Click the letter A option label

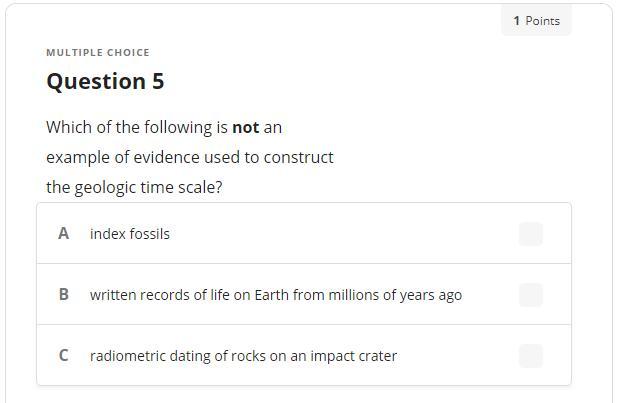coord(64,234)
